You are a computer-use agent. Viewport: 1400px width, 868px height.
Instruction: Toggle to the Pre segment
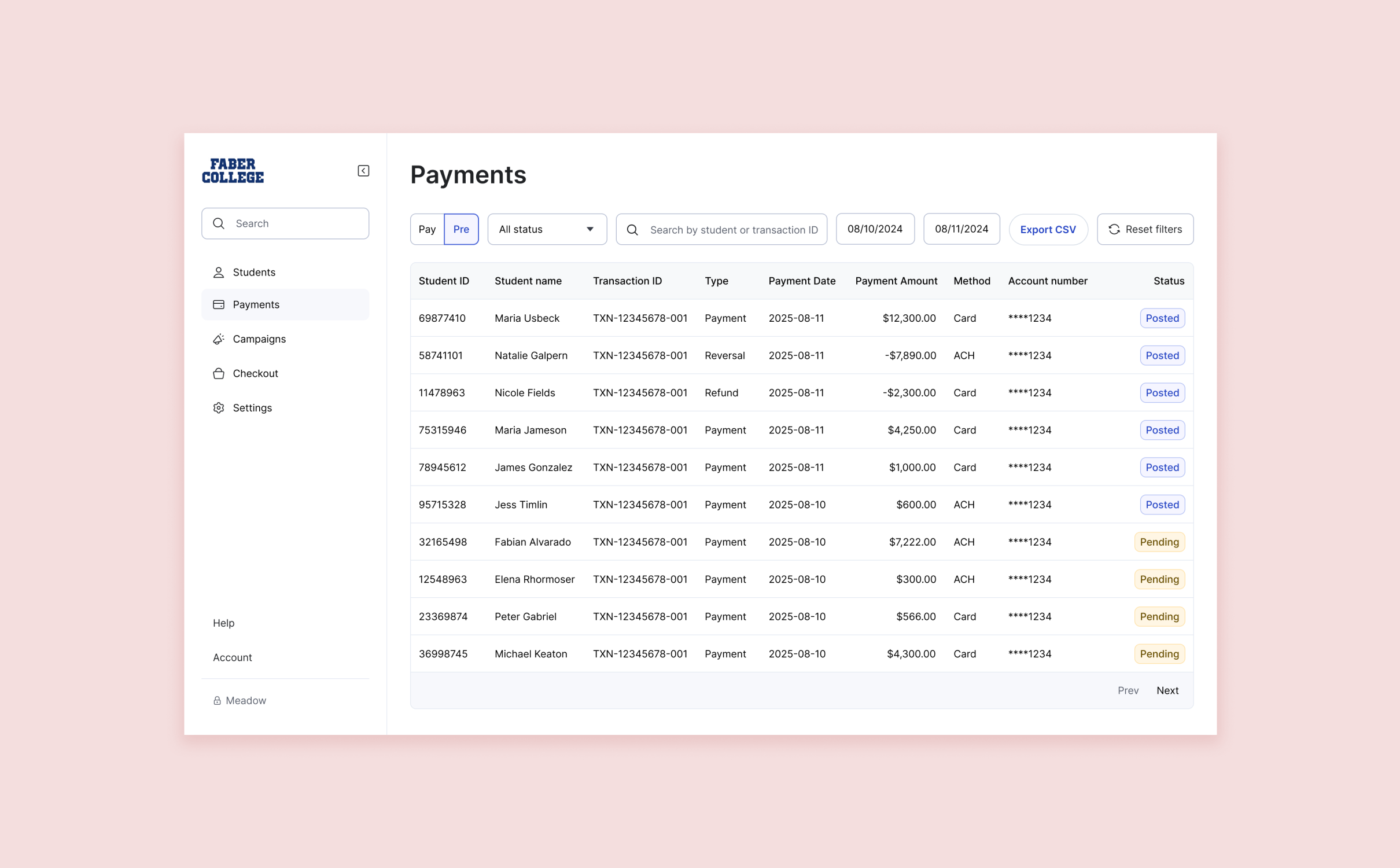click(x=461, y=230)
